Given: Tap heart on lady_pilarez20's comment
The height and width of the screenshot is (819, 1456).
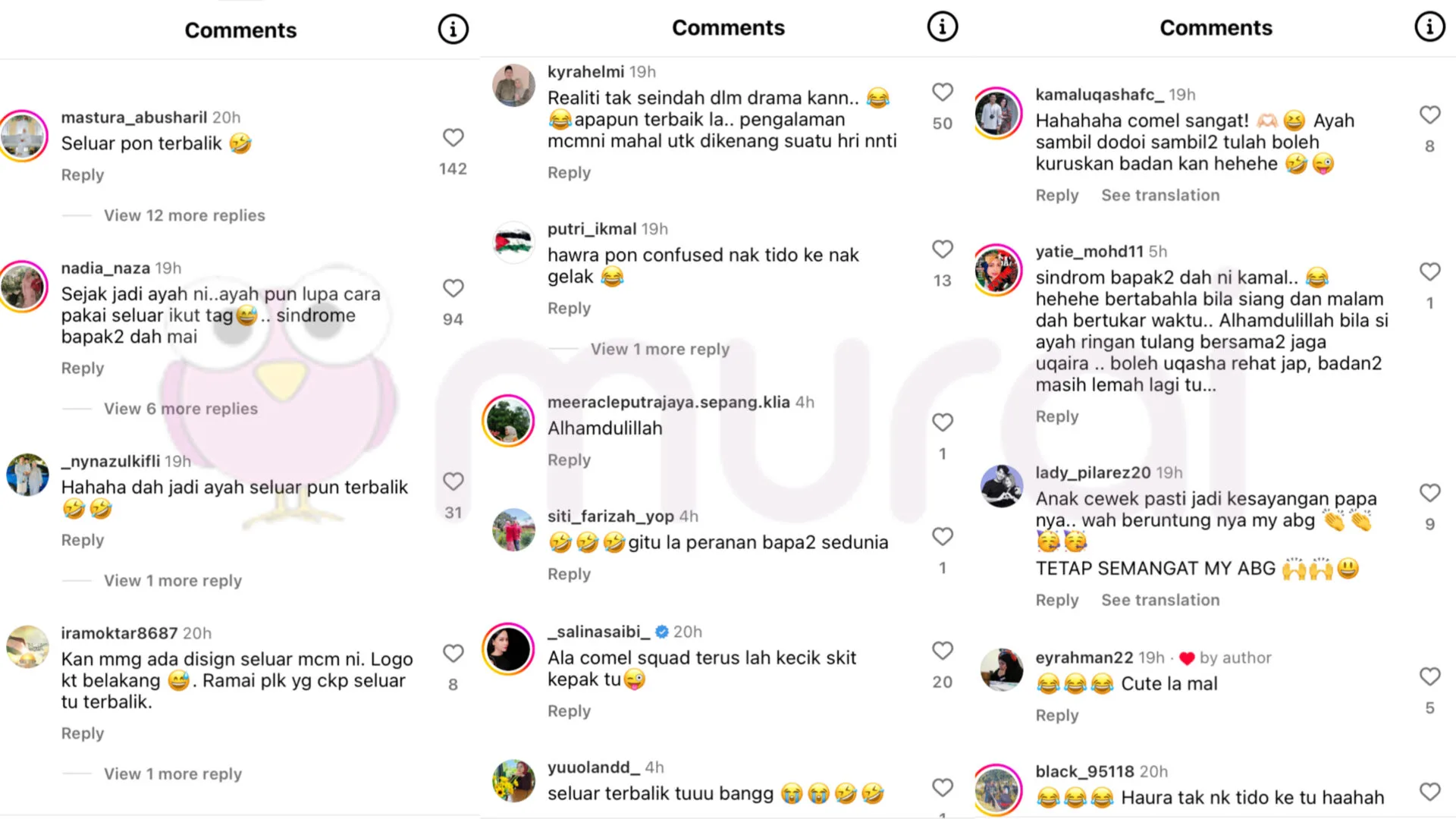Looking at the screenshot, I should 1430,493.
